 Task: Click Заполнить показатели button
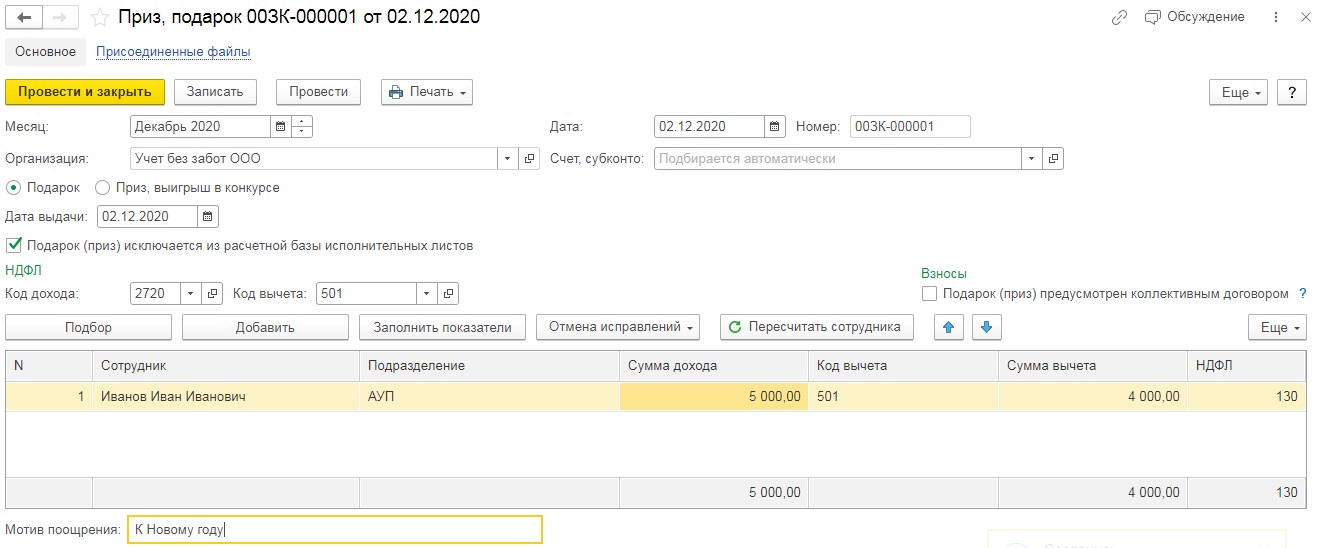pyautogui.click(x=442, y=327)
